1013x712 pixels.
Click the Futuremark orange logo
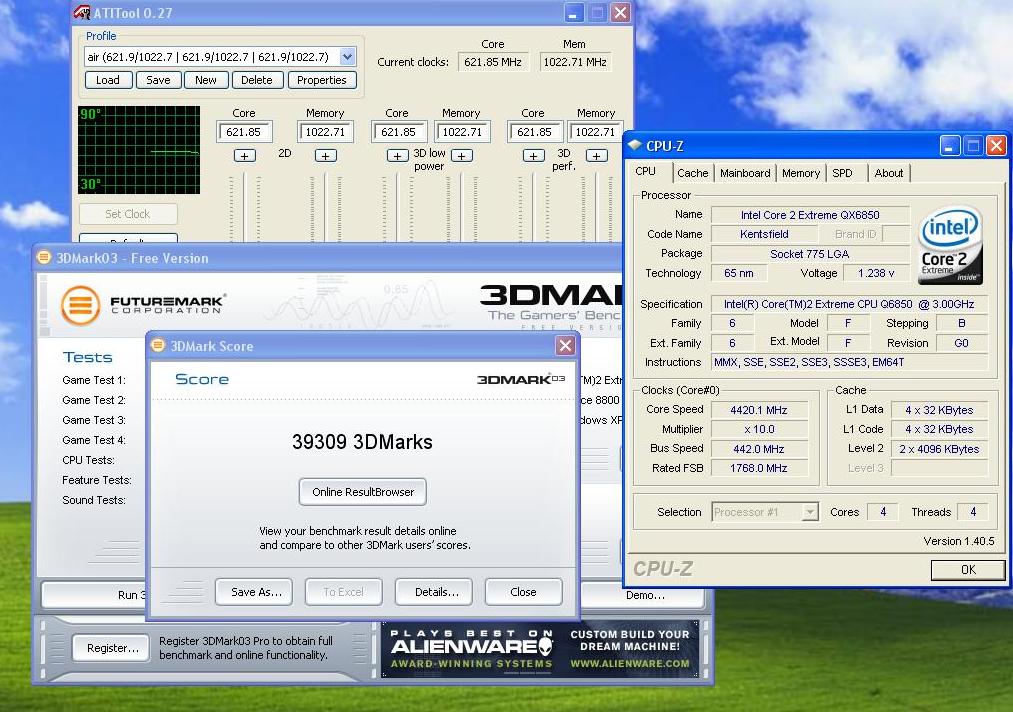[81, 305]
